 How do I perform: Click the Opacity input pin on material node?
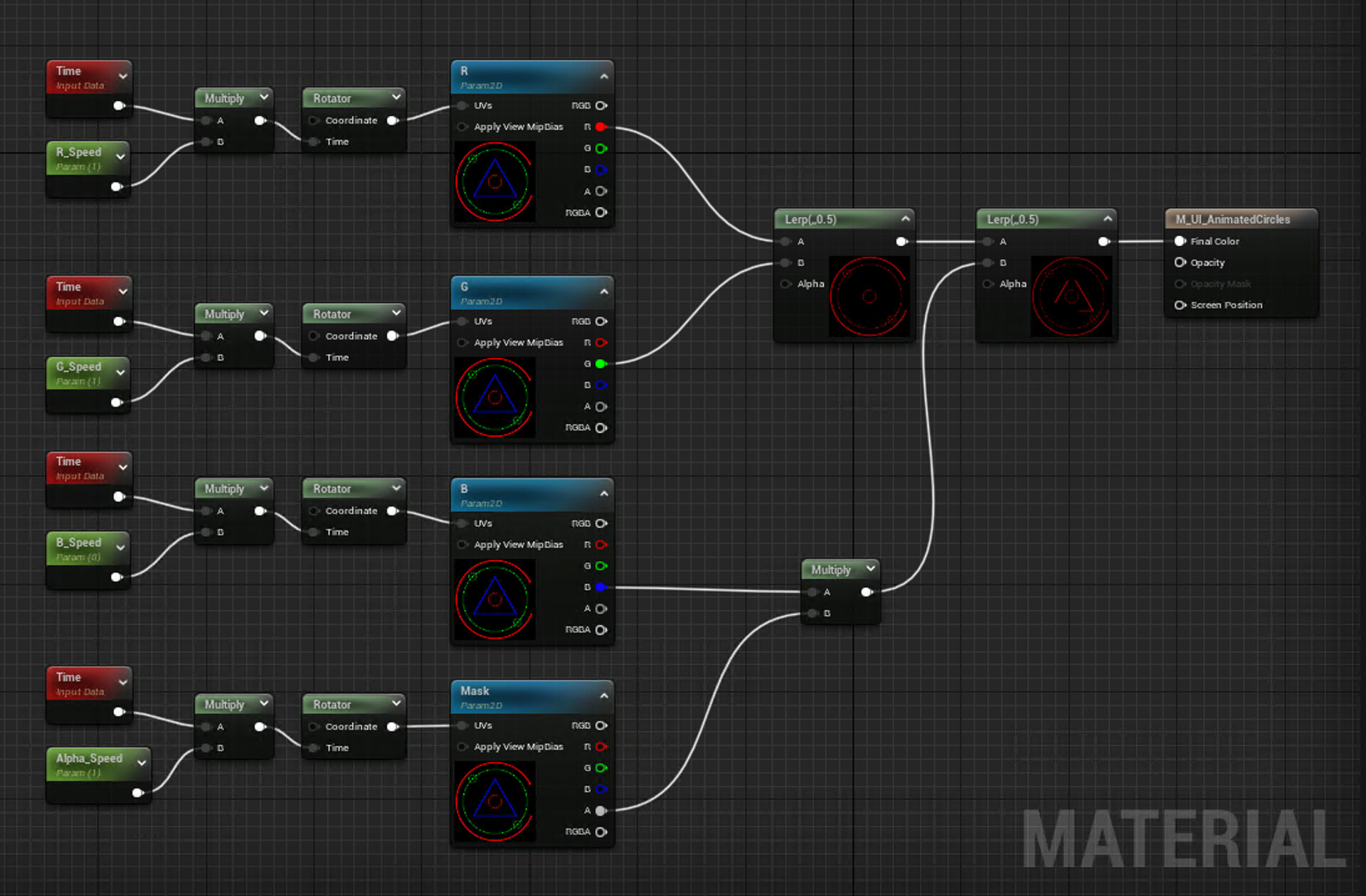(1180, 262)
